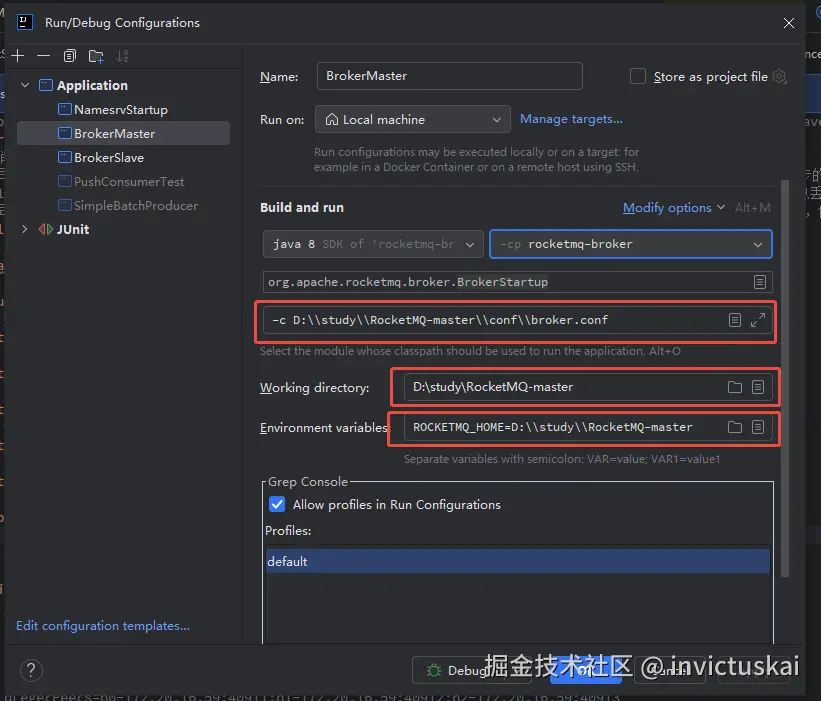Image resolution: width=821 pixels, height=701 pixels.
Task: Expand program arguments field editor
Action: (x=758, y=320)
